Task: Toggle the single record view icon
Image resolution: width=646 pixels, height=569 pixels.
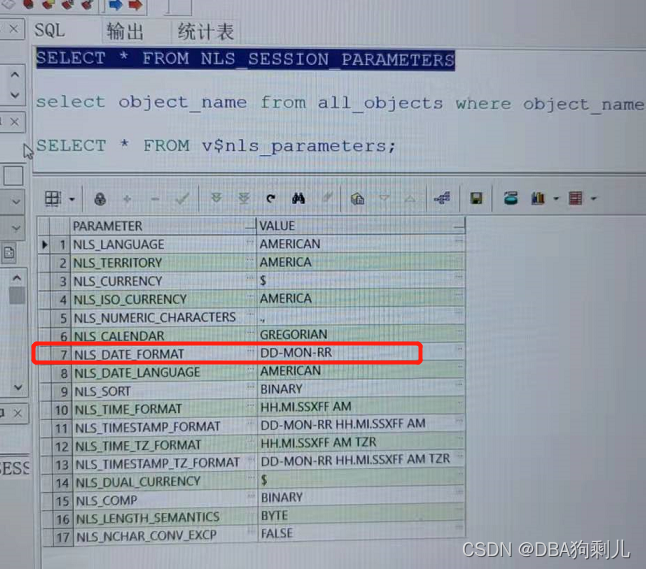Action: click(357, 199)
